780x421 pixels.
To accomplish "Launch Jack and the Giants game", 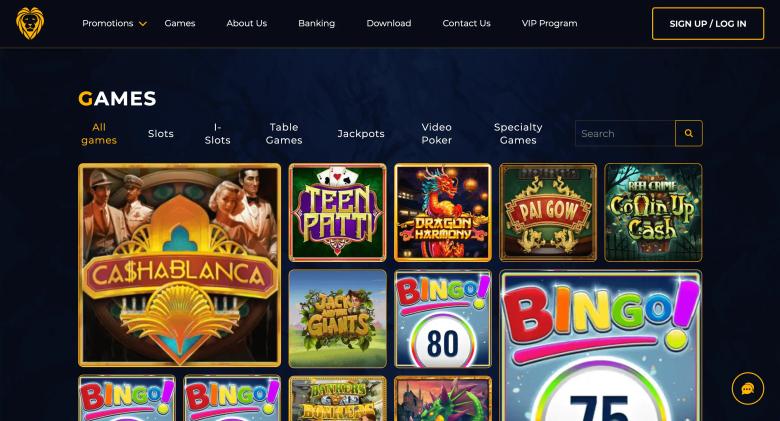I will [x=337, y=318].
